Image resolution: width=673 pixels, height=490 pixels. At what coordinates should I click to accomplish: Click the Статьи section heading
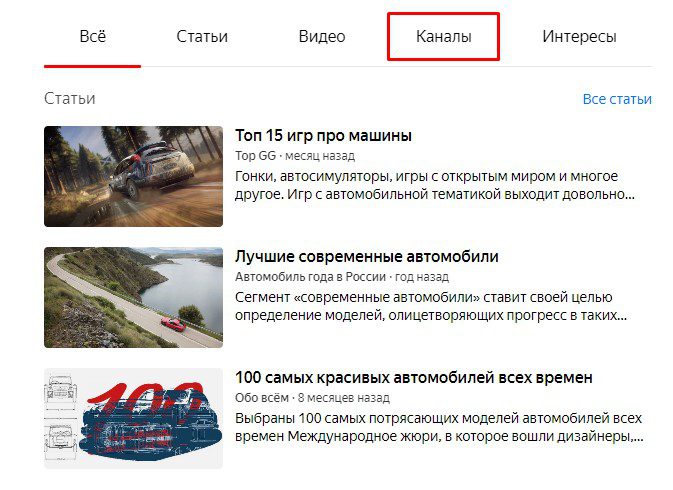[x=70, y=99]
